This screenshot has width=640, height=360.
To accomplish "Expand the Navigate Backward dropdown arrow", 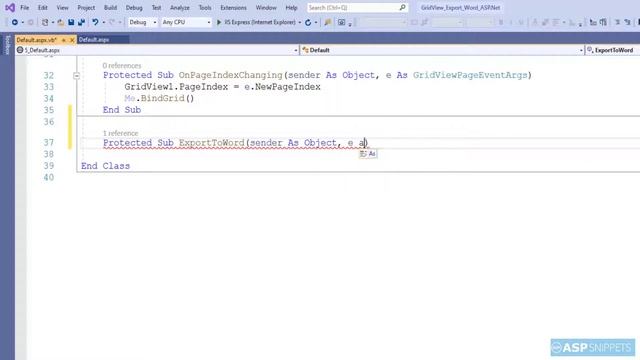I will click(22, 22).
